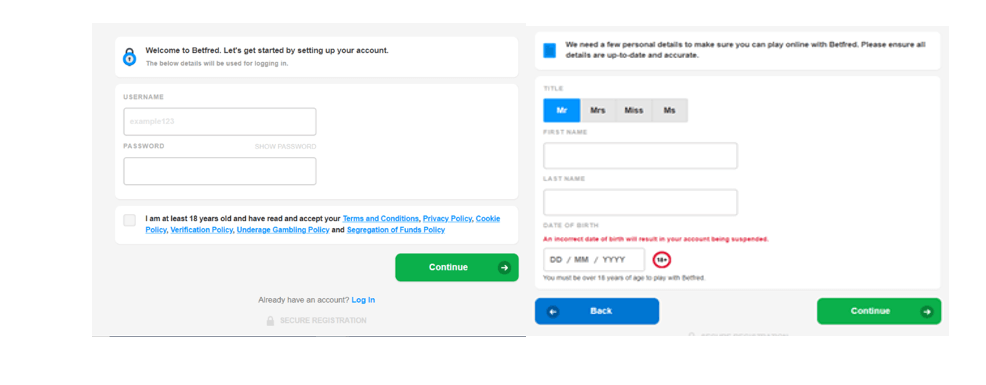Choose the Mrs title option
This screenshot has height=385, width=986.
point(598,110)
